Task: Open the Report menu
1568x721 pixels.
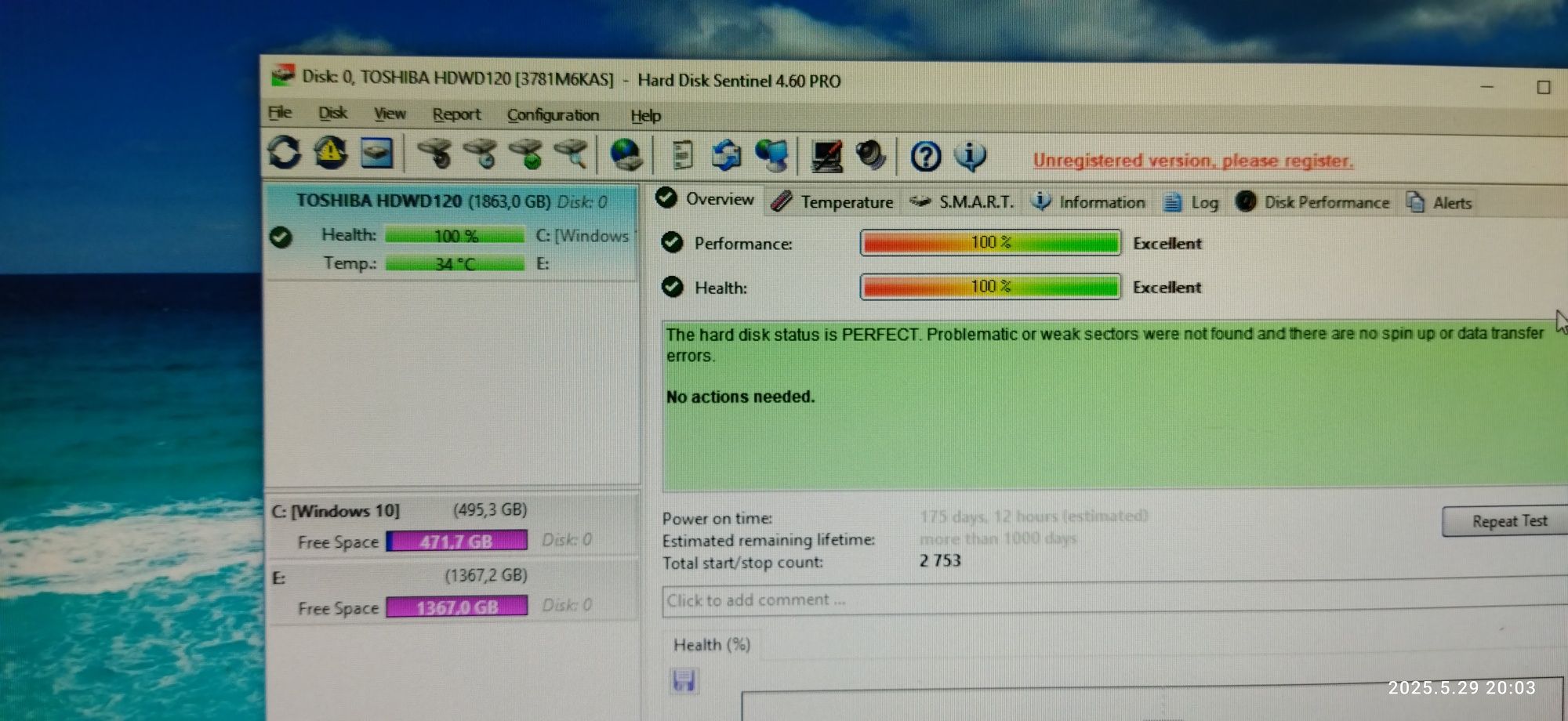Action: coord(456,114)
